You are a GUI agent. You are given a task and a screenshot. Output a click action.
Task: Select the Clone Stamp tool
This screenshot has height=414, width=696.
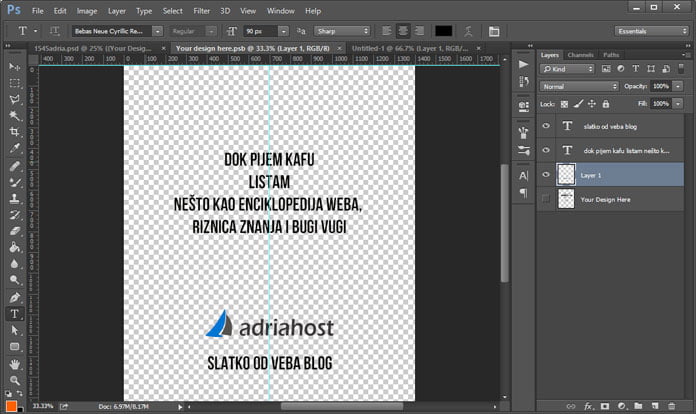tap(14, 198)
